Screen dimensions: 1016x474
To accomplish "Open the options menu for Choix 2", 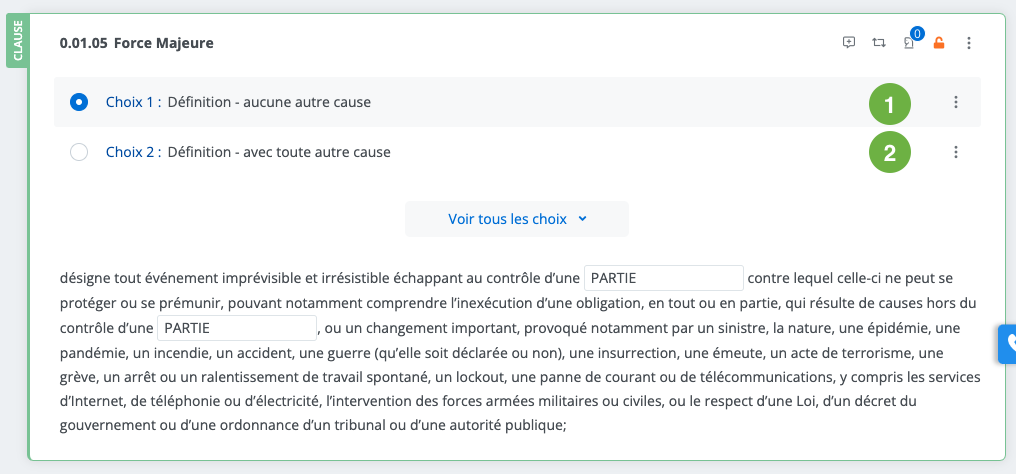I will [956, 152].
